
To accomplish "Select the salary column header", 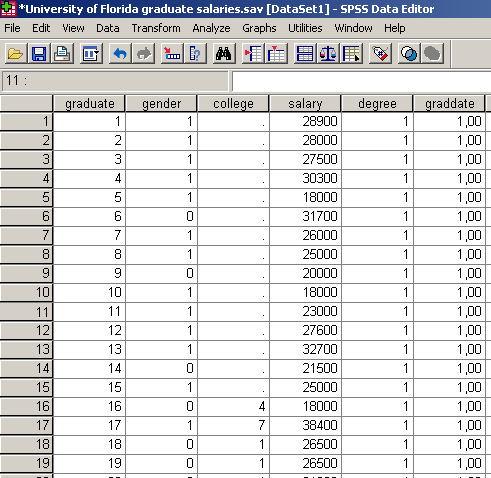I will coord(305,104).
